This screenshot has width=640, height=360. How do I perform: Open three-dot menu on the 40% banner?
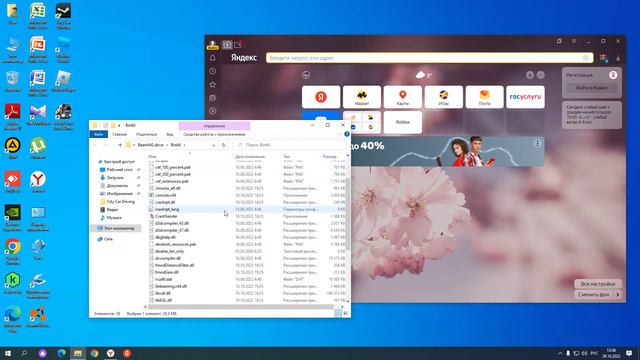(x=538, y=143)
